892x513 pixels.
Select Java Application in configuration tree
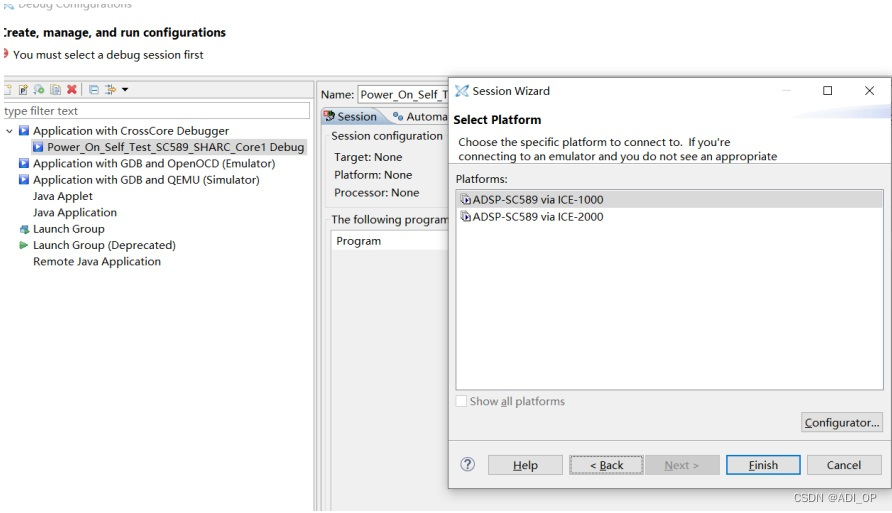tap(75, 212)
